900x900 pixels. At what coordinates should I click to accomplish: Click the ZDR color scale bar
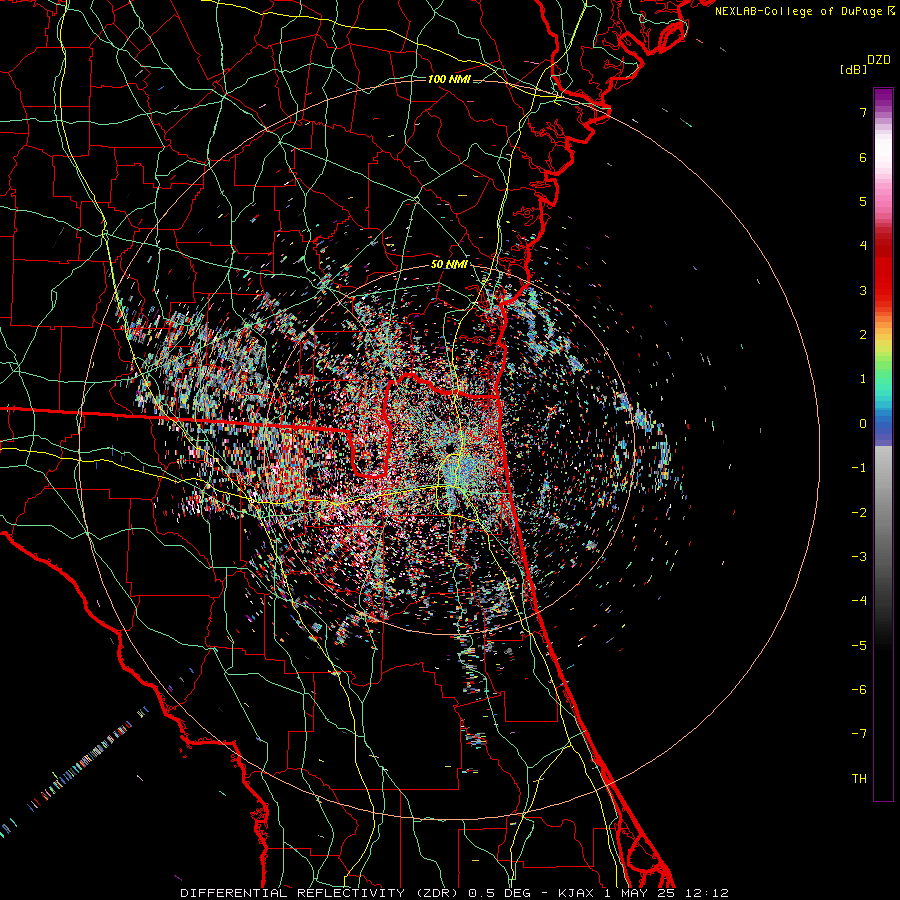pos(883,444)
